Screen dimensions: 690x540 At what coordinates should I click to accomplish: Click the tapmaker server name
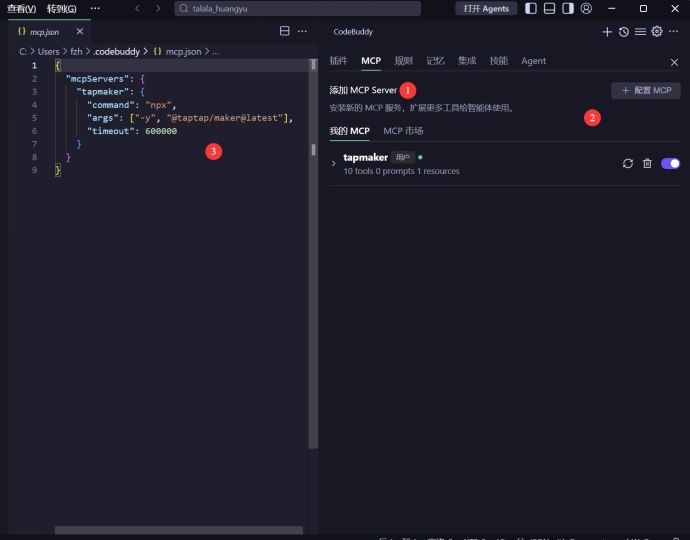(365, 157)
